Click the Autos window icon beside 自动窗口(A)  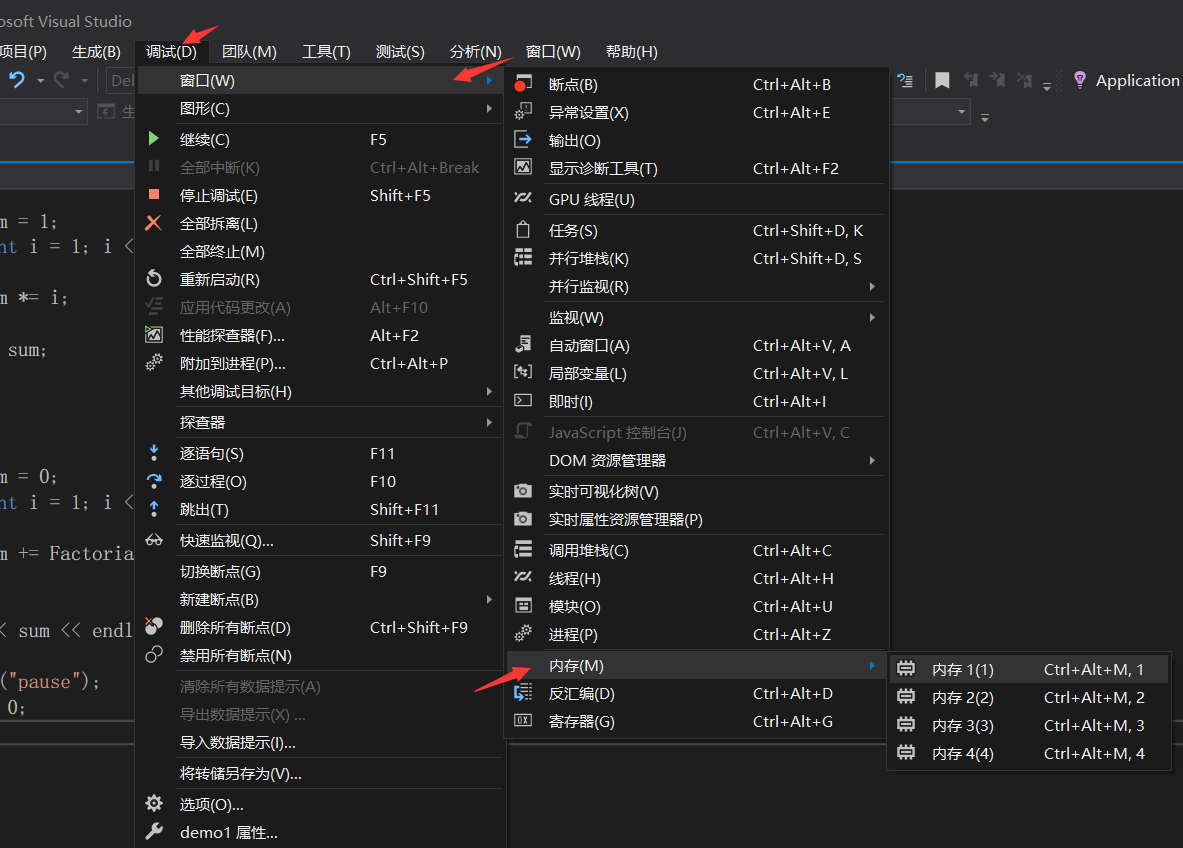point(523,345)
